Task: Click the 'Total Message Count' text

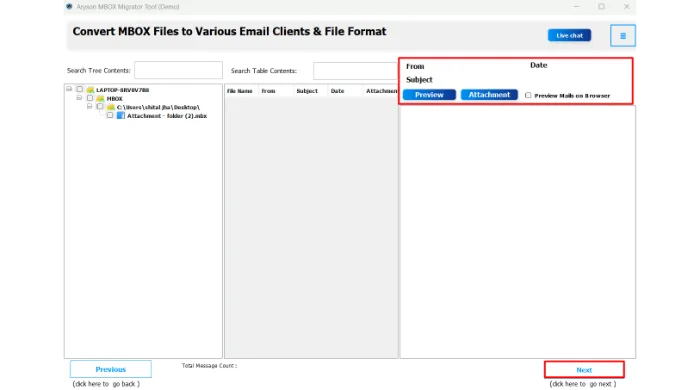Action: [x=209, y=366]
